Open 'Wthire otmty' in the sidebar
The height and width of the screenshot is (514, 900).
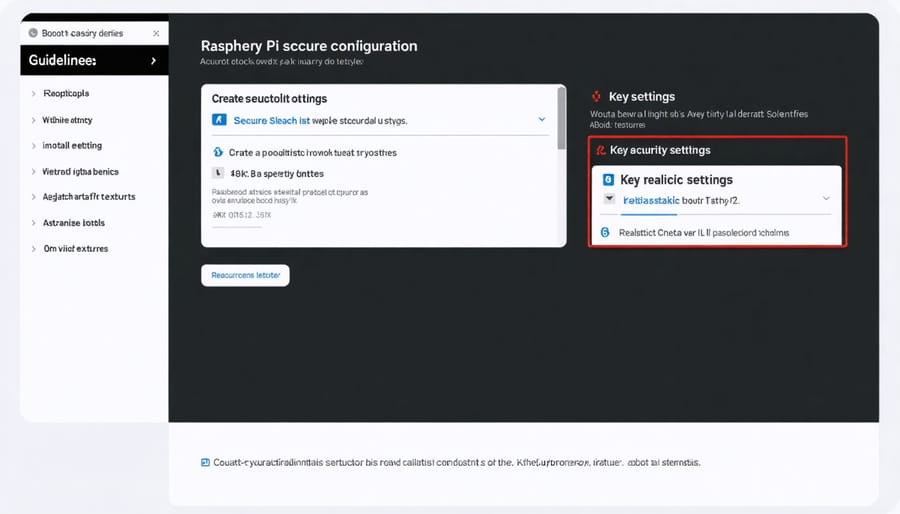tap(67, 120)
